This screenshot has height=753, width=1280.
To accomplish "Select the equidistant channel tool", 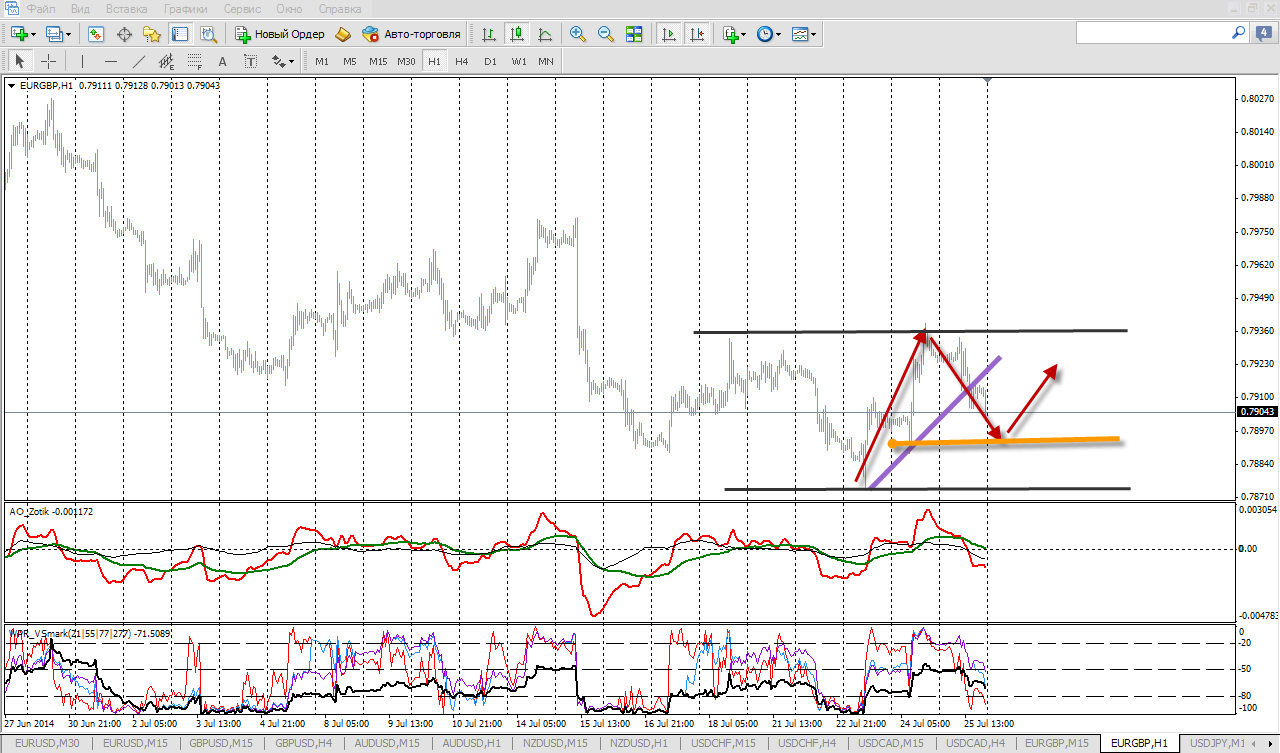I will point(166,61).
